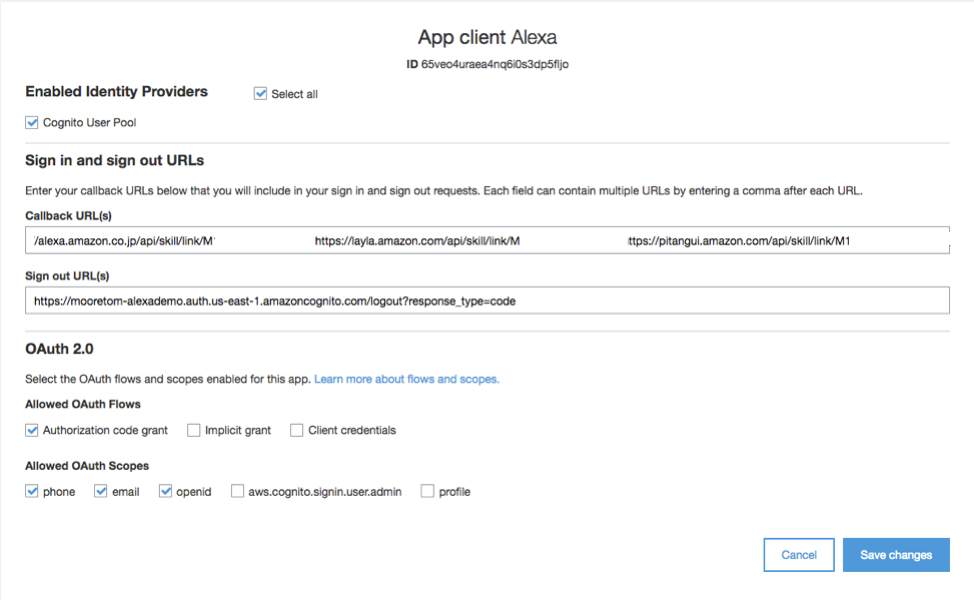974x600 pixels.
Task: Enable the aws.cognito.signin.user.admin scope
Action: [237, 491]
